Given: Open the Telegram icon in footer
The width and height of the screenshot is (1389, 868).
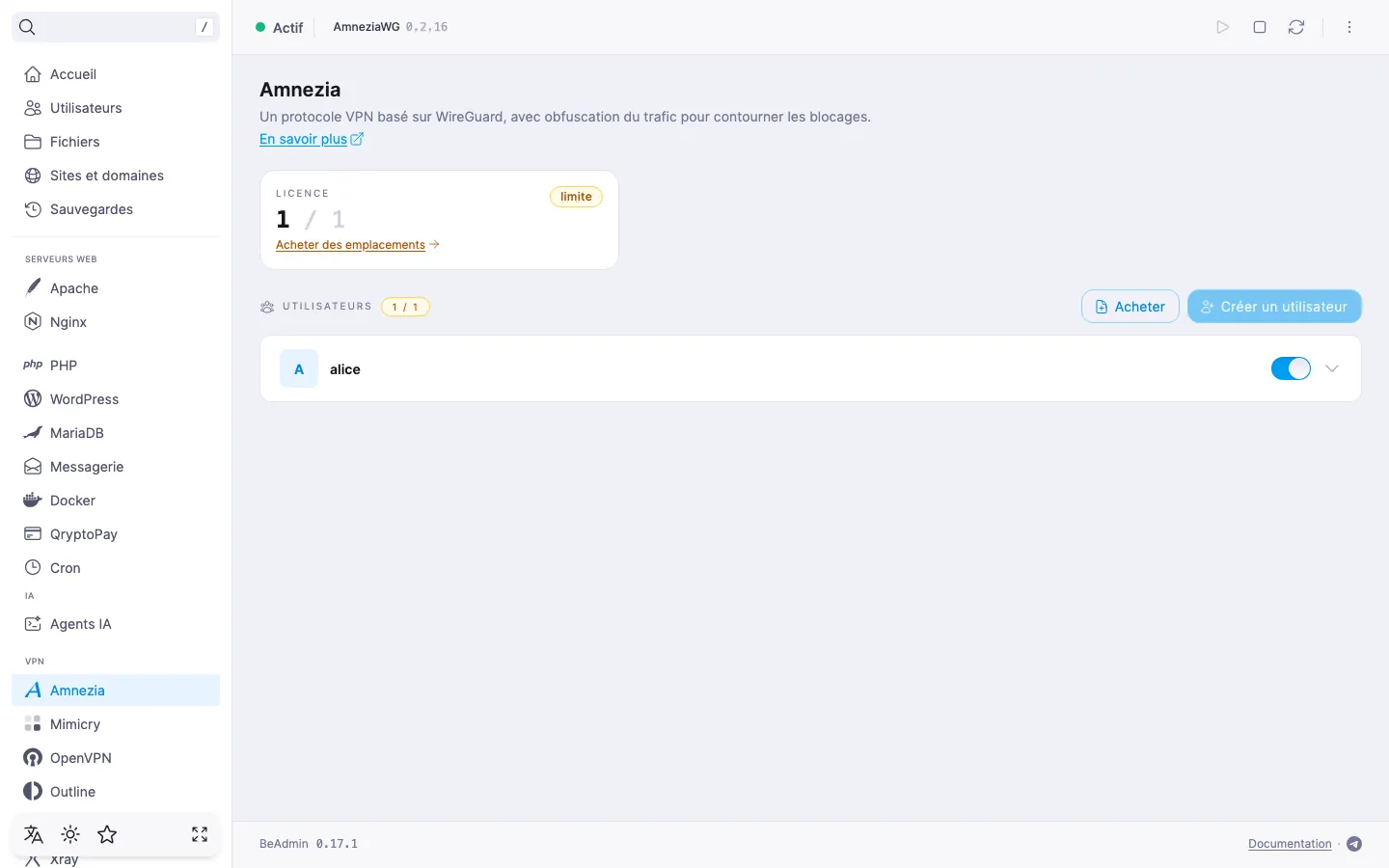Looking at the screenshot, I should click(1354, 844).
